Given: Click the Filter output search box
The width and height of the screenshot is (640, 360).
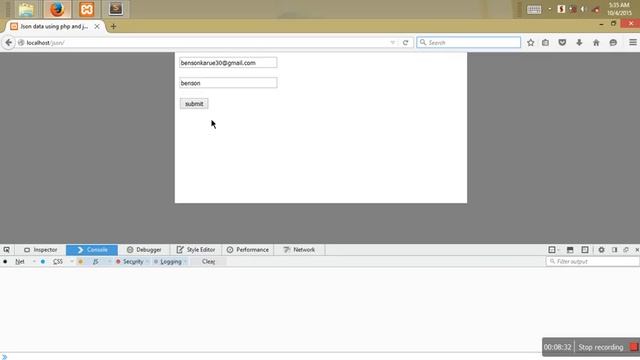Looking at the screenshot, I should point(592,262).
